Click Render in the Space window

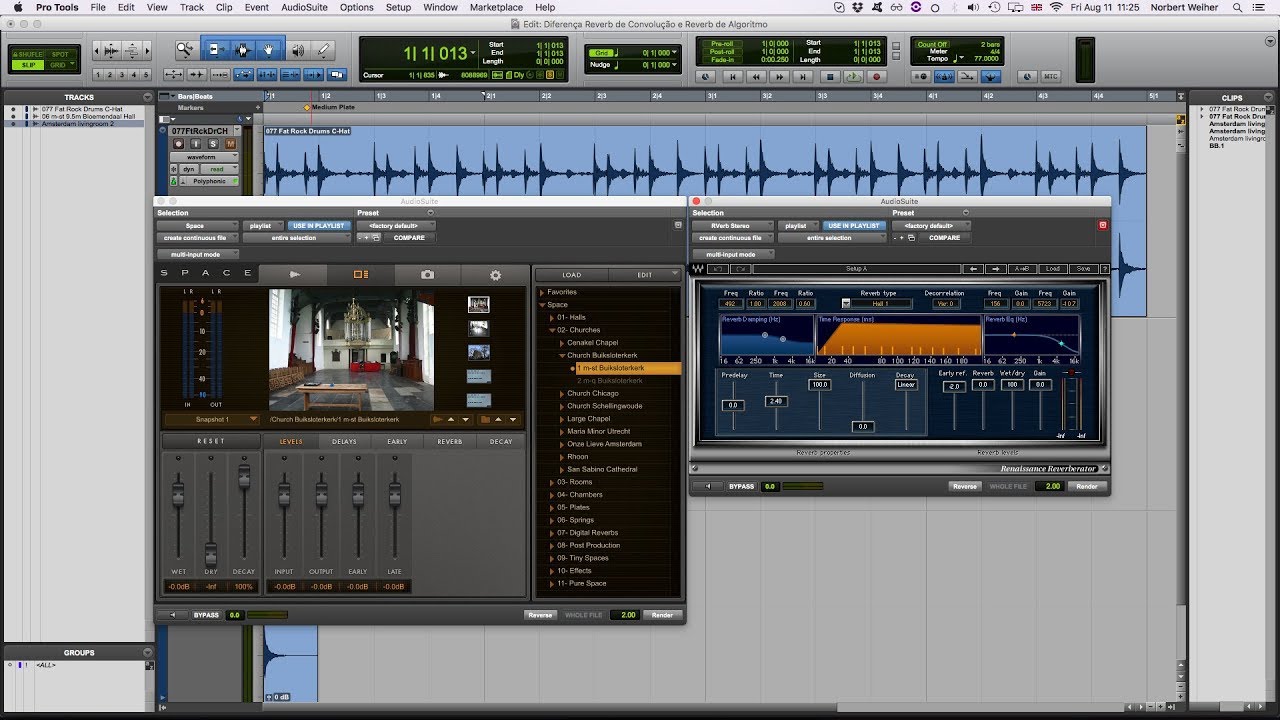(x=662, y=615)
